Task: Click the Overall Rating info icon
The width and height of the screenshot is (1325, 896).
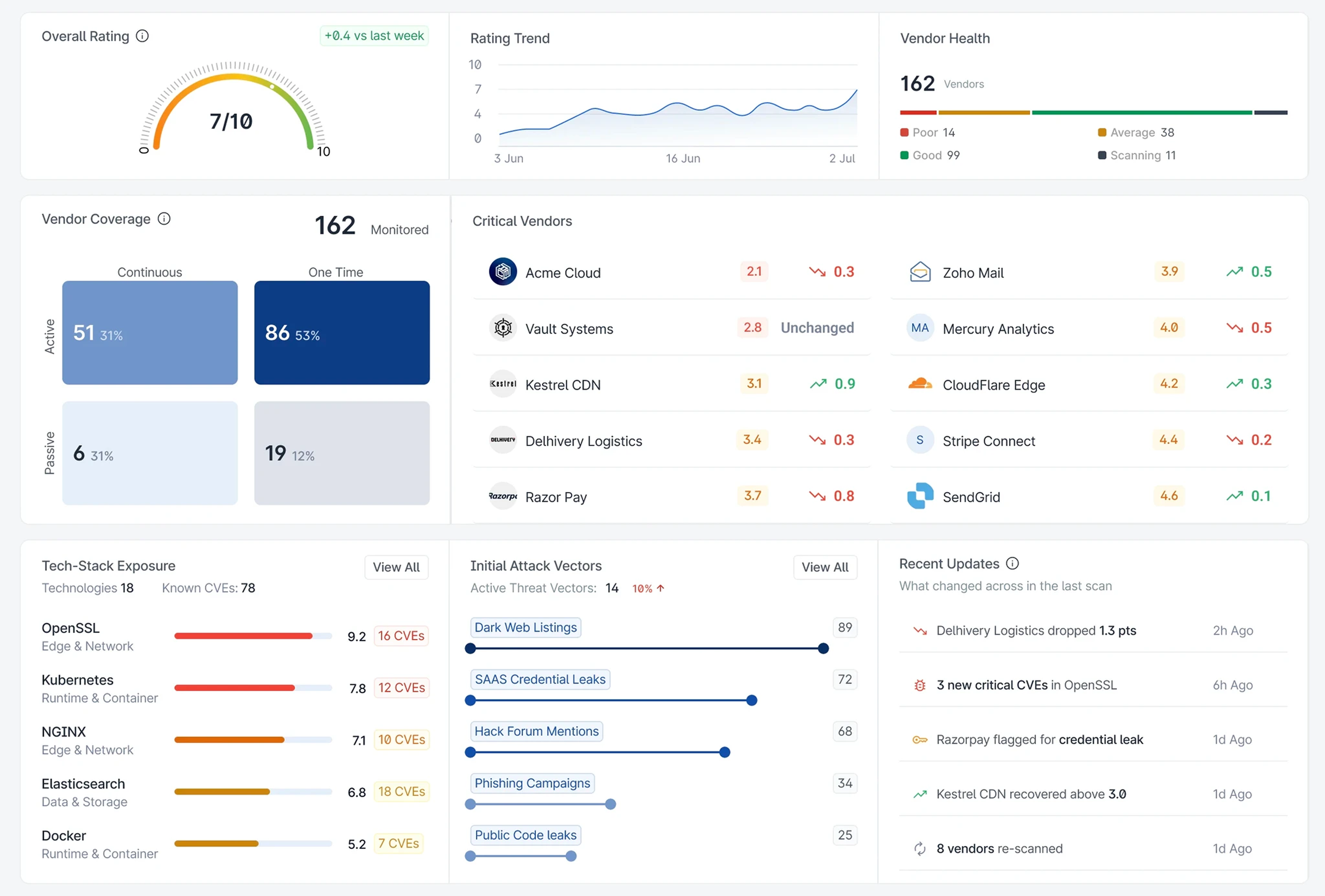Action: pyautogui.click(x=142, y=36)
